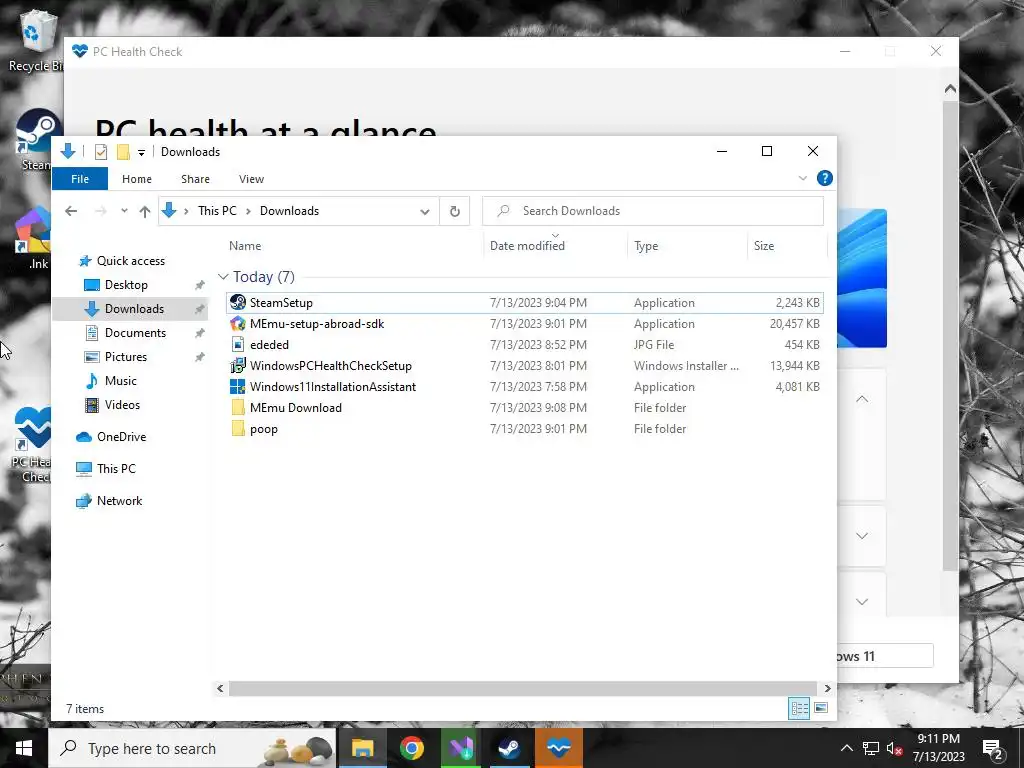The width and height of the screenshot is (1024, 768).
Task: Click the Search Downloads field
Action: (653, 211)
